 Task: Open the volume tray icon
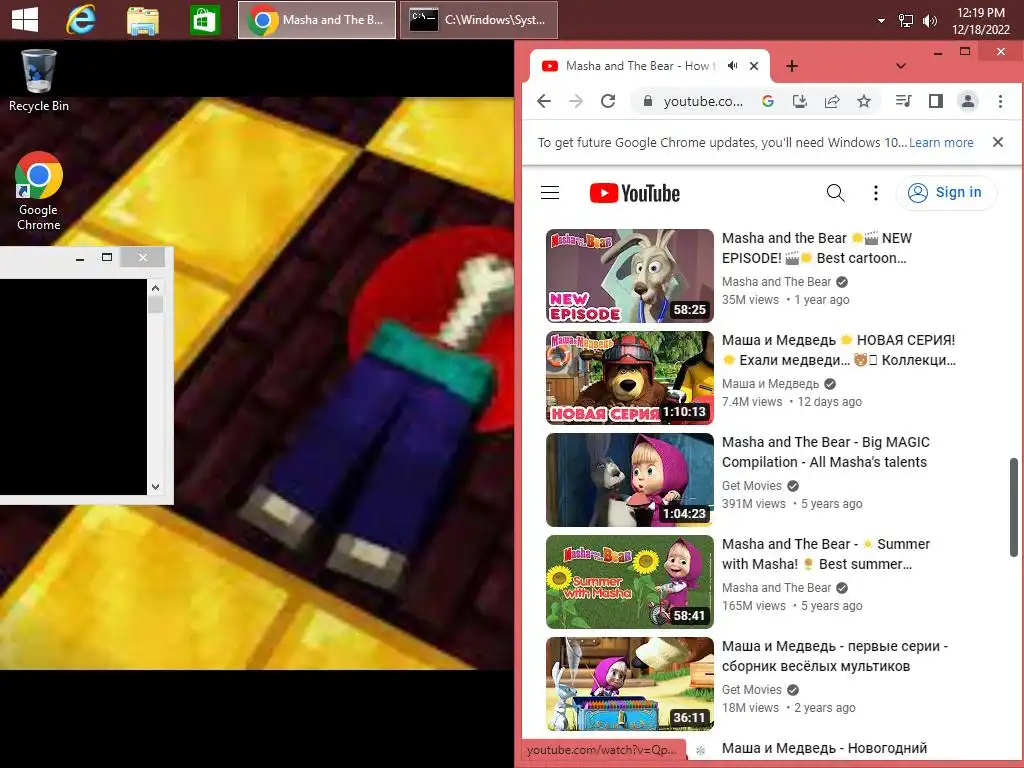click(929, 21)
